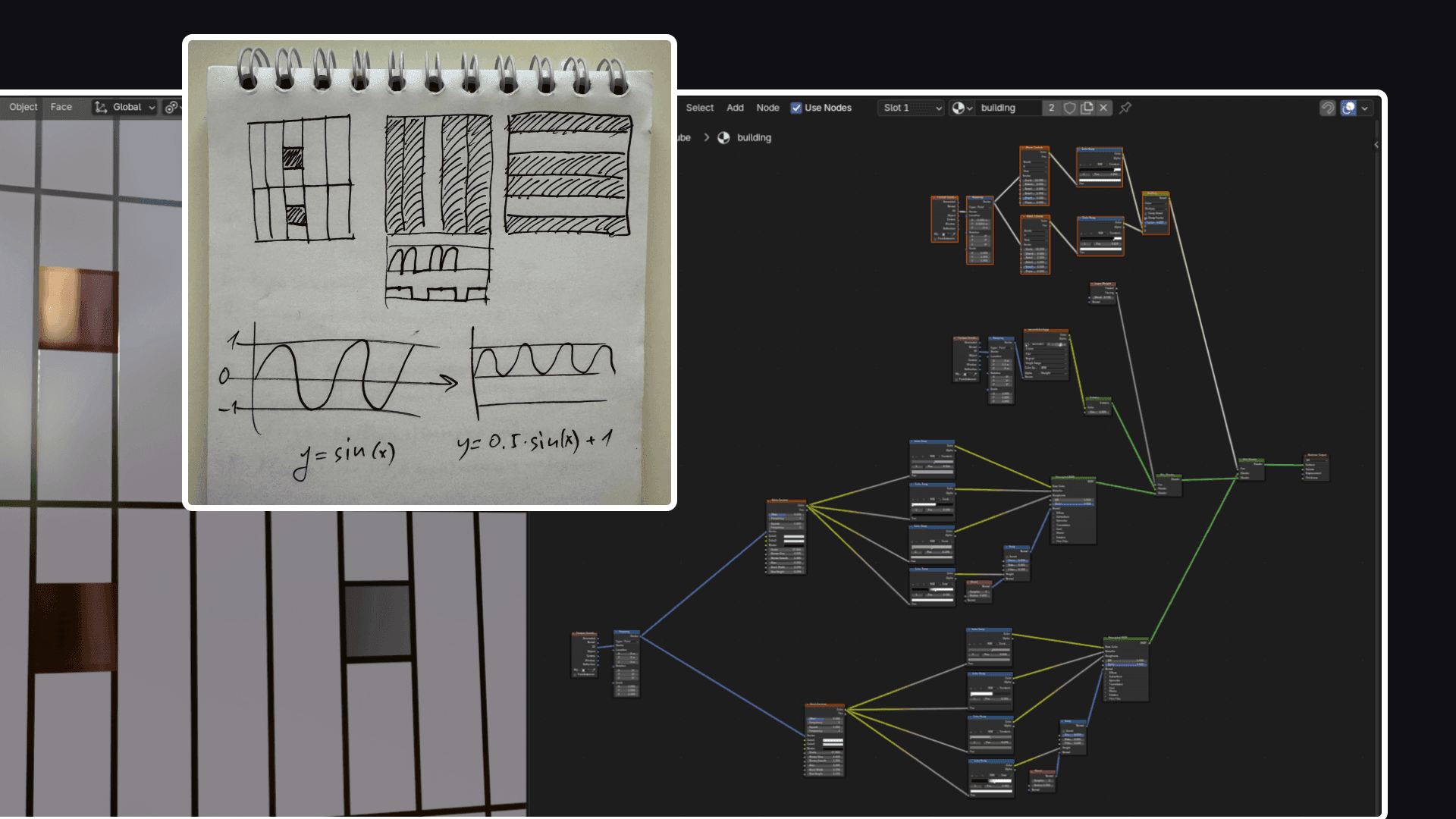Click the transform orientation axes icon
Image resolution: width=1456 pixels, height=819 pixels.
pyautogui.click(x=101, y=107)
